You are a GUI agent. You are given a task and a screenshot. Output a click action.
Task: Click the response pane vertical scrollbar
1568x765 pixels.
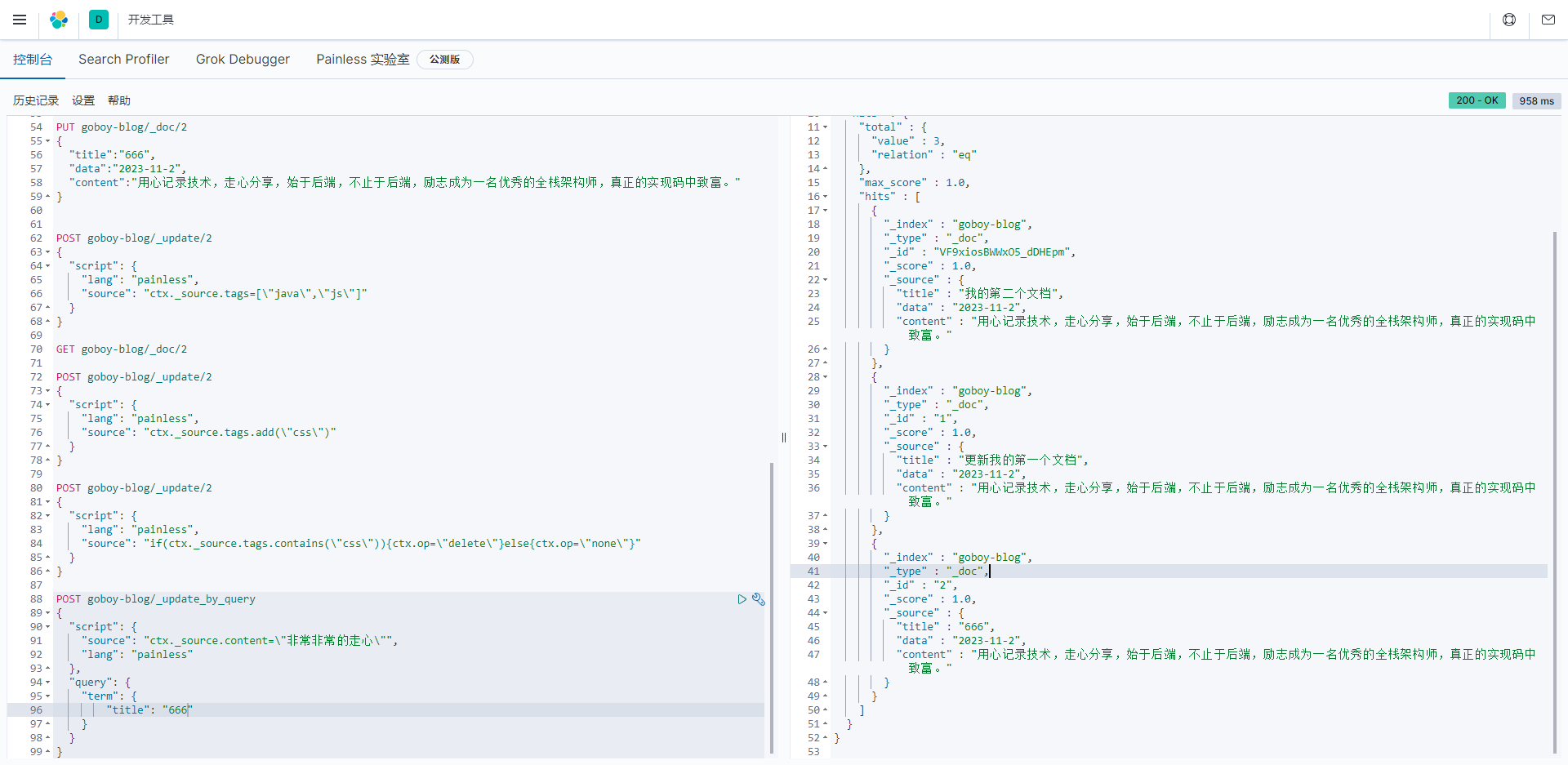1555,492
